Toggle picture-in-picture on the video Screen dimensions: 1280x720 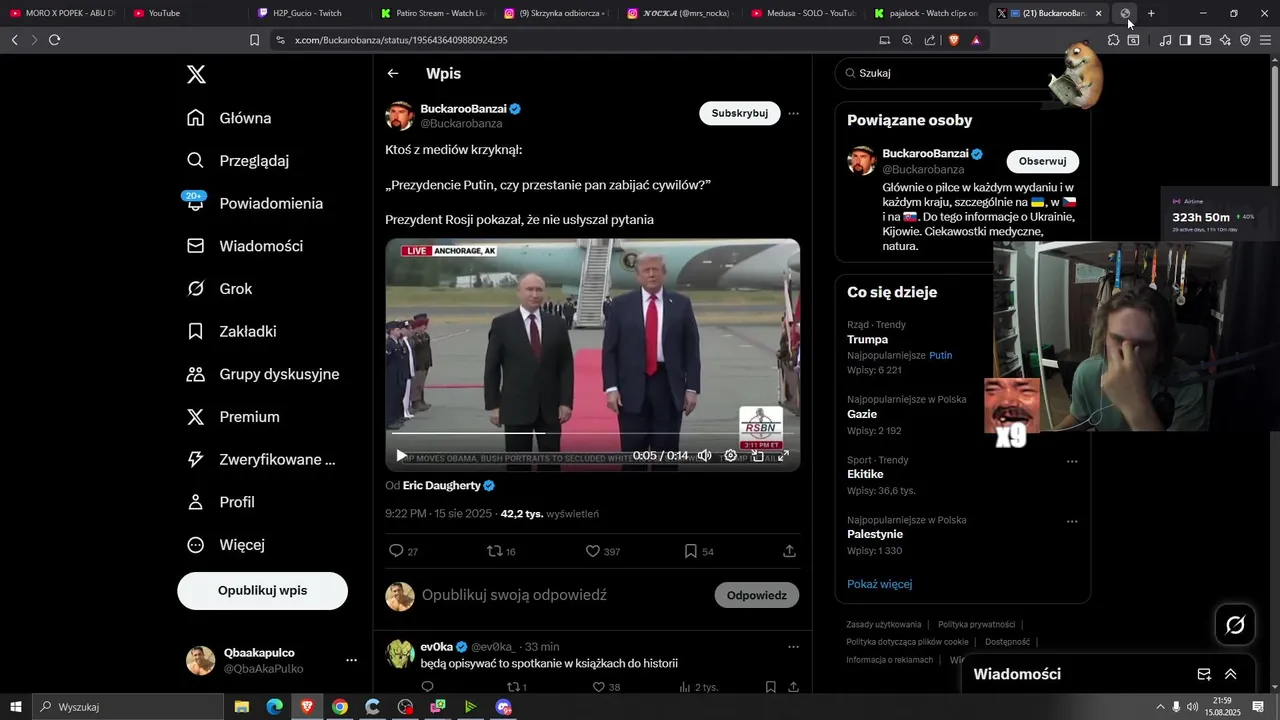[757, 456]
